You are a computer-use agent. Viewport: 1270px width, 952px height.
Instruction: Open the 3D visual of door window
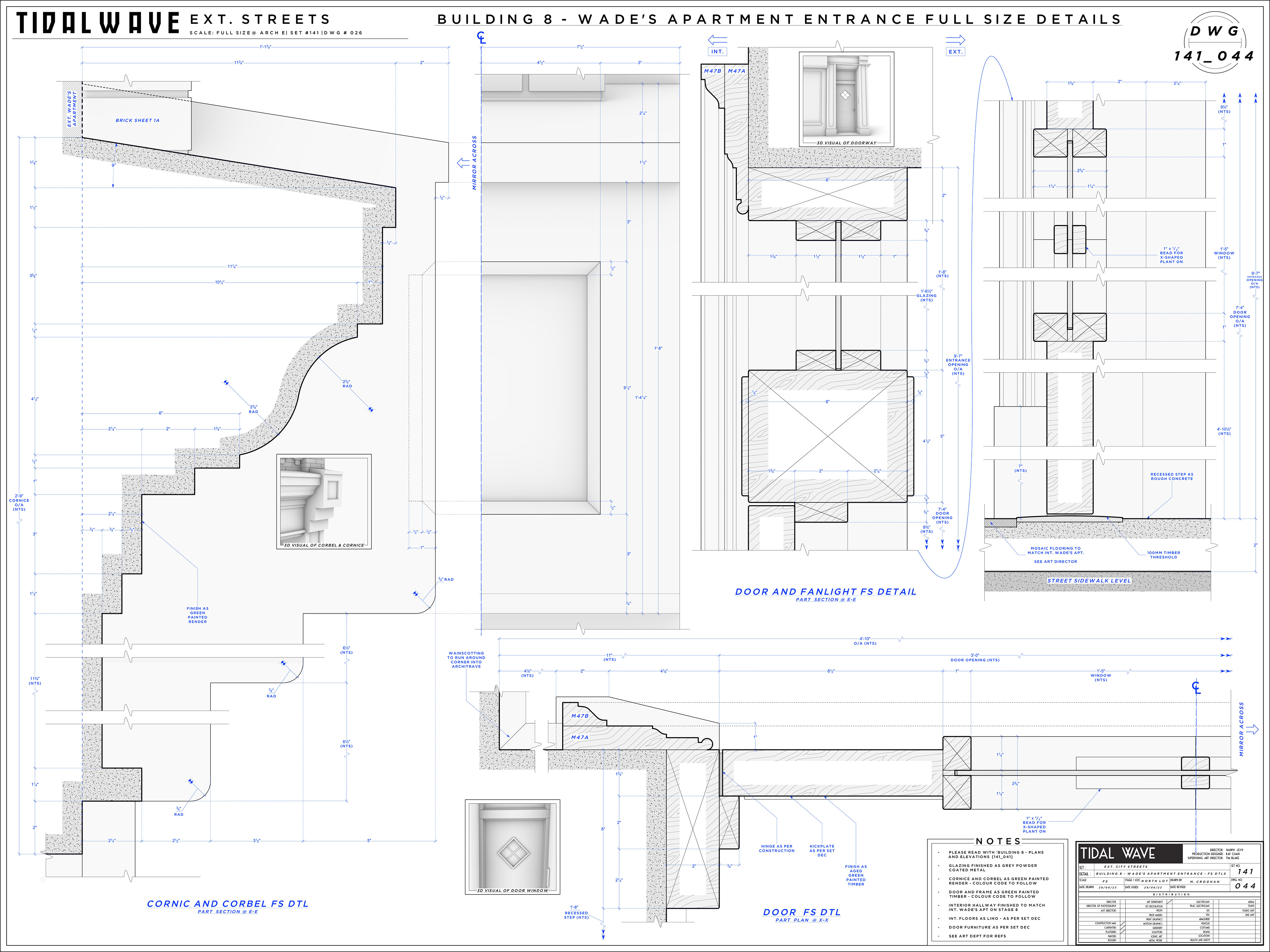pyautogui.click(x=512, y=847)
